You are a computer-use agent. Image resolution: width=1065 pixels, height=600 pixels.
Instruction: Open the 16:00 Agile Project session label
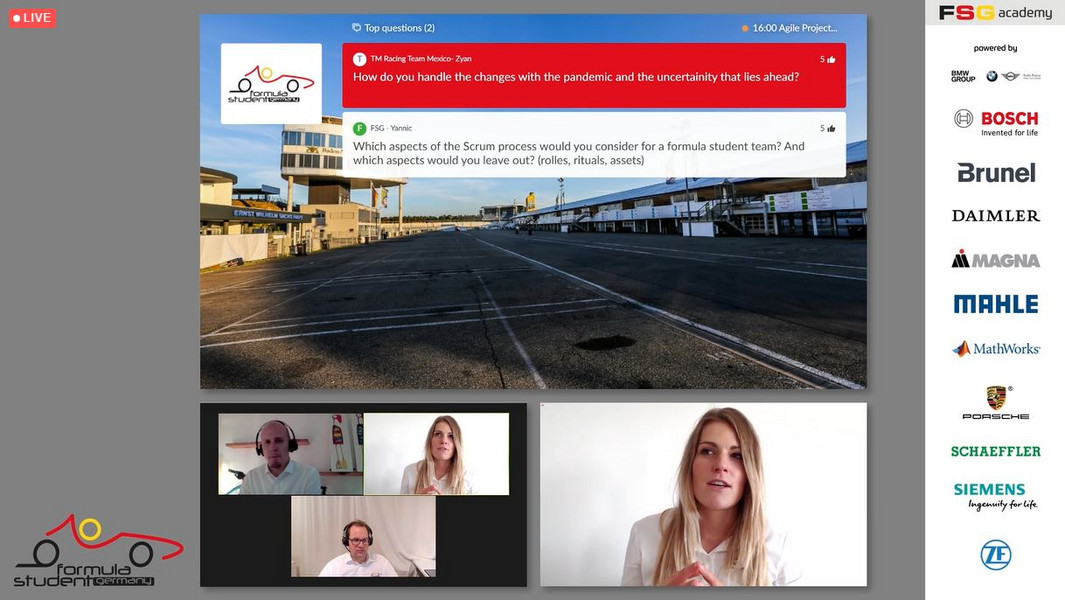click(x=795, y=28)
